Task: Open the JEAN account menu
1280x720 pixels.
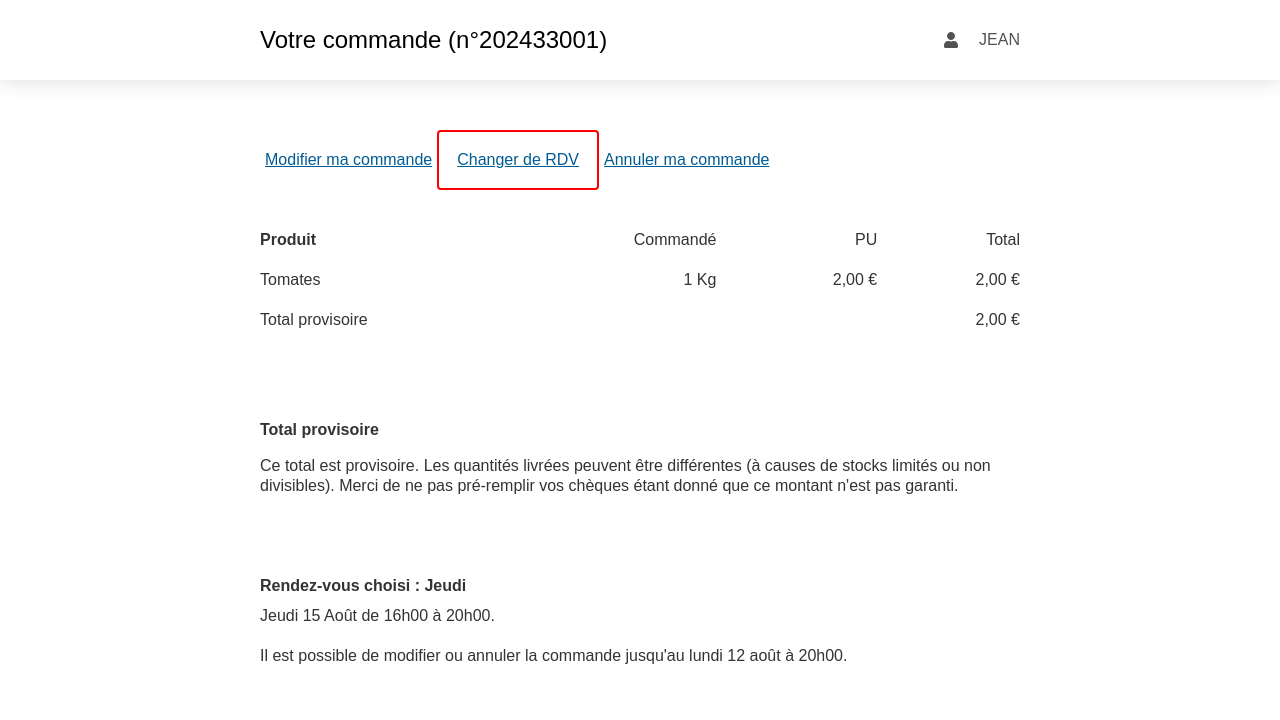Action: (x=998, y=40)
